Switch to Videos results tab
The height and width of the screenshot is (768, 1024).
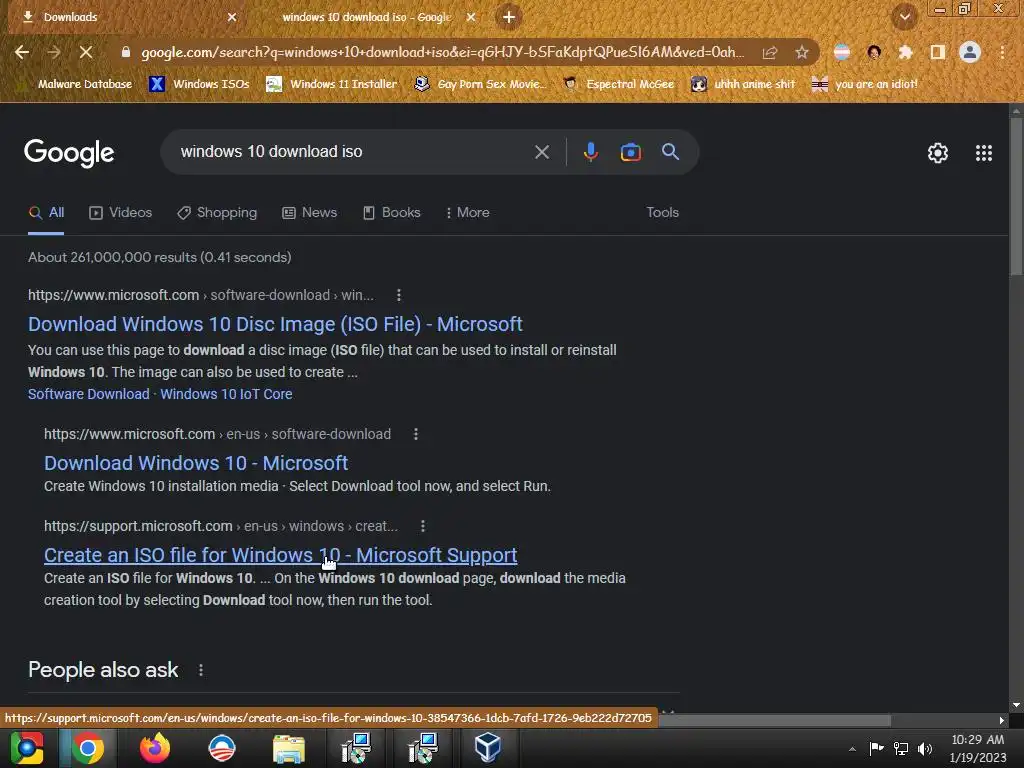(x=121, y=212)
